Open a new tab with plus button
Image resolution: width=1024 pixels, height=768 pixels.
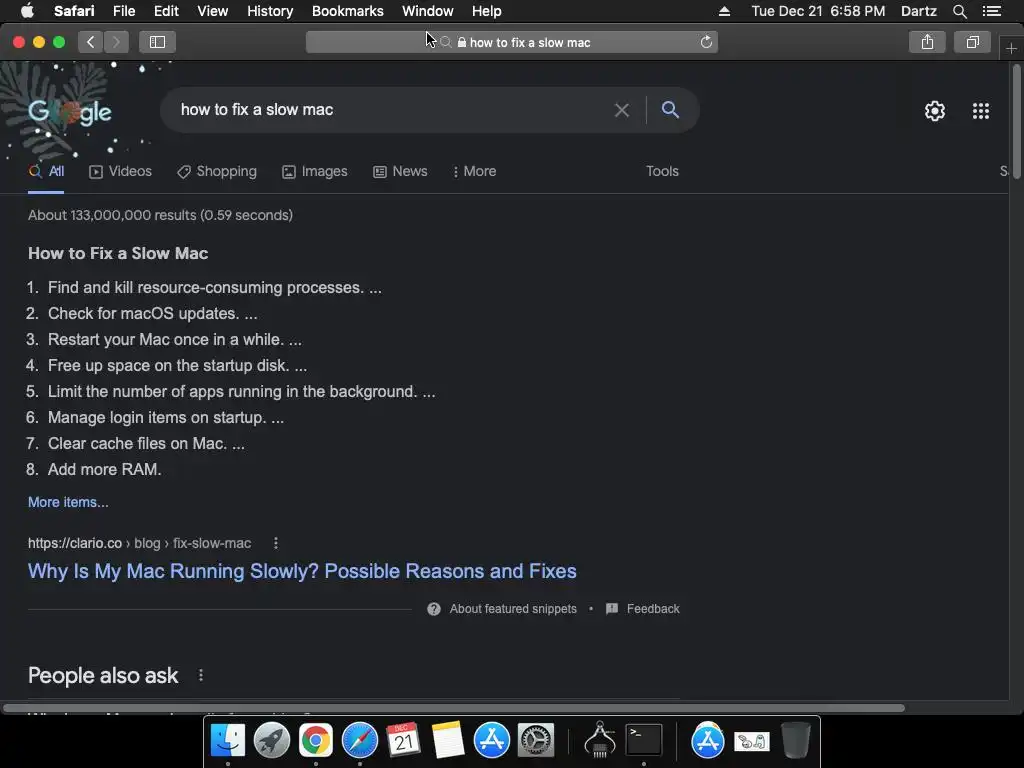click(x=1011, y=48)
